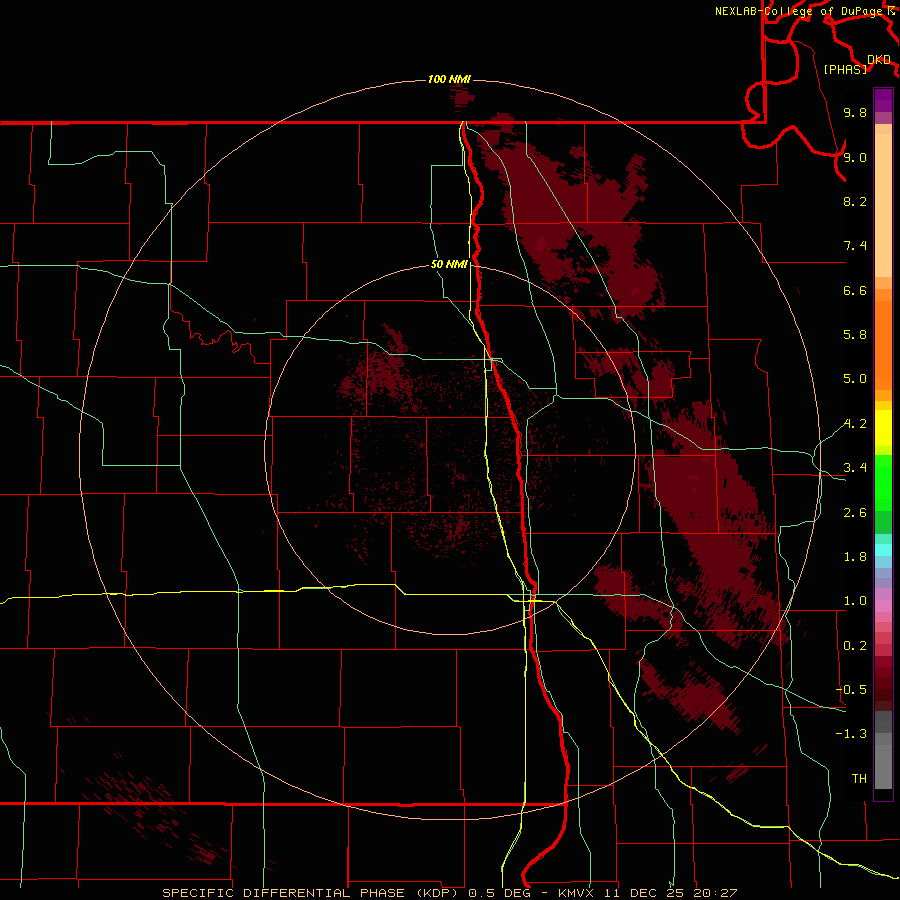
Task: Click the 9.8 color scale value
Action: tap(855, 112)
